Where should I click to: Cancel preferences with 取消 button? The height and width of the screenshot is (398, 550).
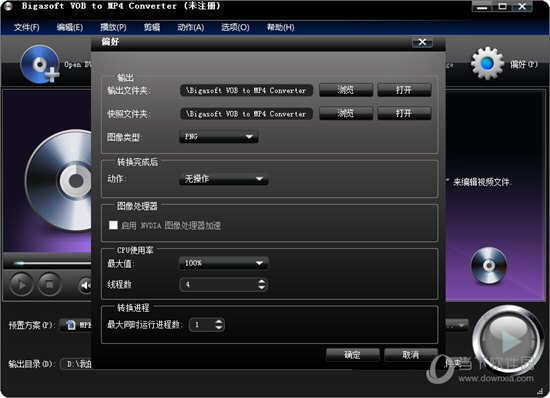(411, 355)
